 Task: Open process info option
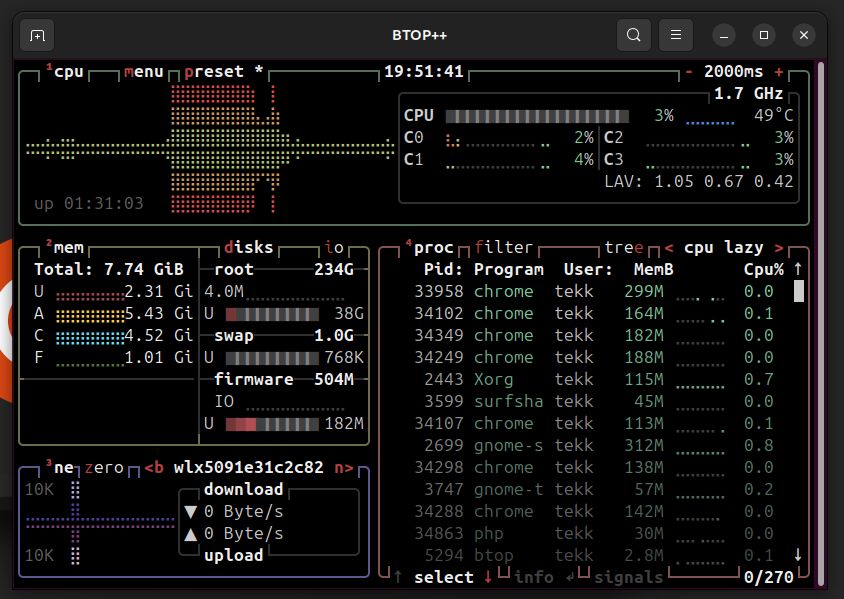click(533, 577)
